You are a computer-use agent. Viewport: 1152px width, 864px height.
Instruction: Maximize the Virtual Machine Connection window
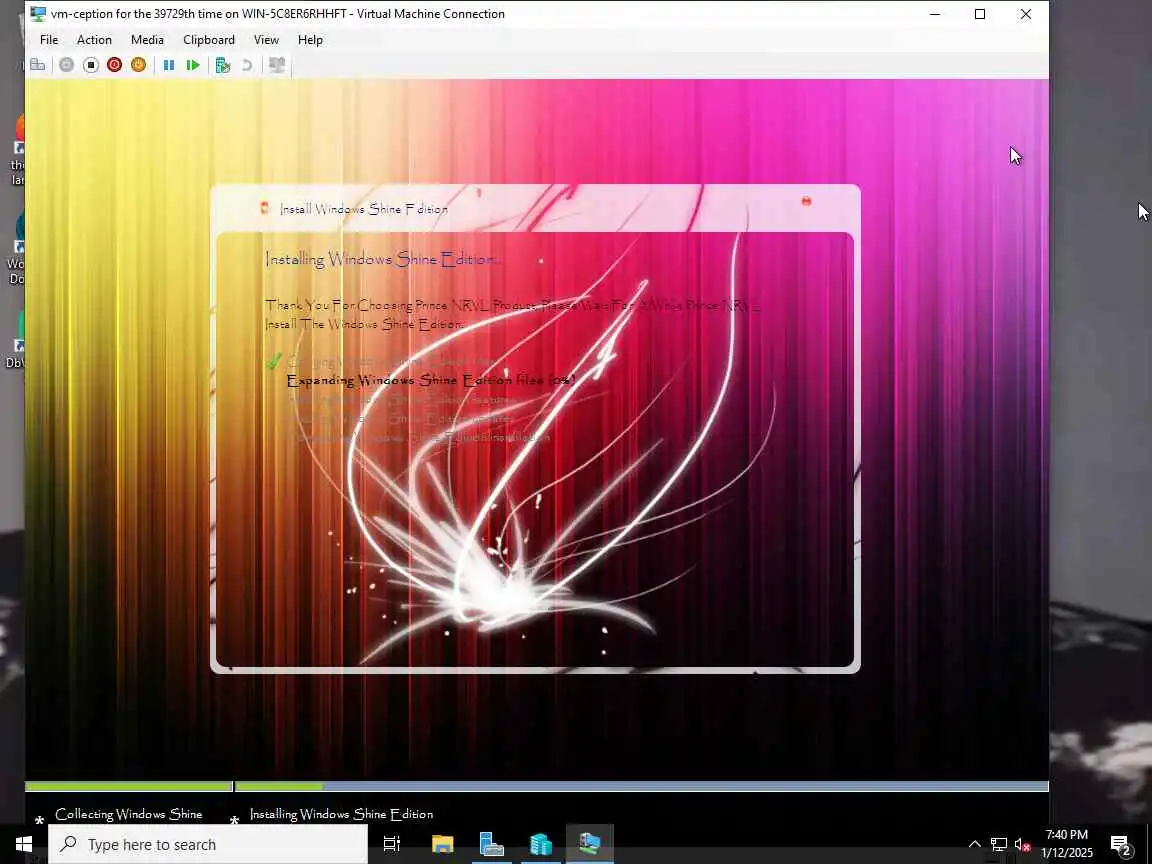pyautogui.click(x=980, y=14)
